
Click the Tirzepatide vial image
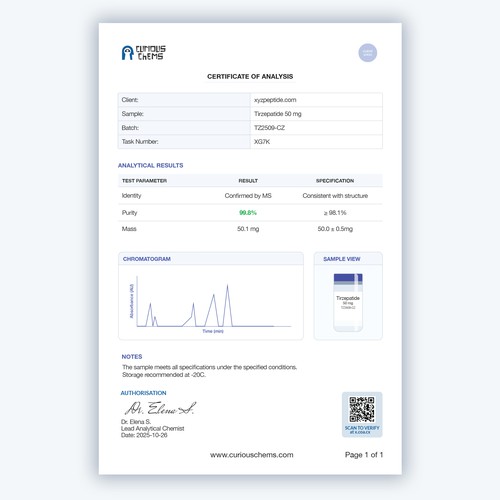(x=348, y=302)
